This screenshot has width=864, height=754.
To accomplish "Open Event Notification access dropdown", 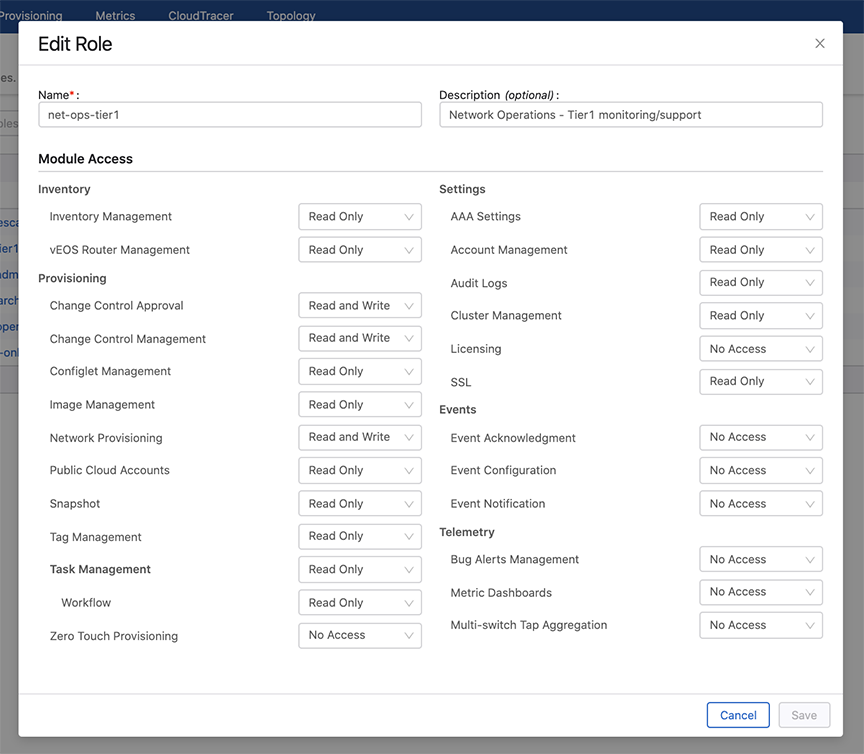I will (x=761, y=503).
